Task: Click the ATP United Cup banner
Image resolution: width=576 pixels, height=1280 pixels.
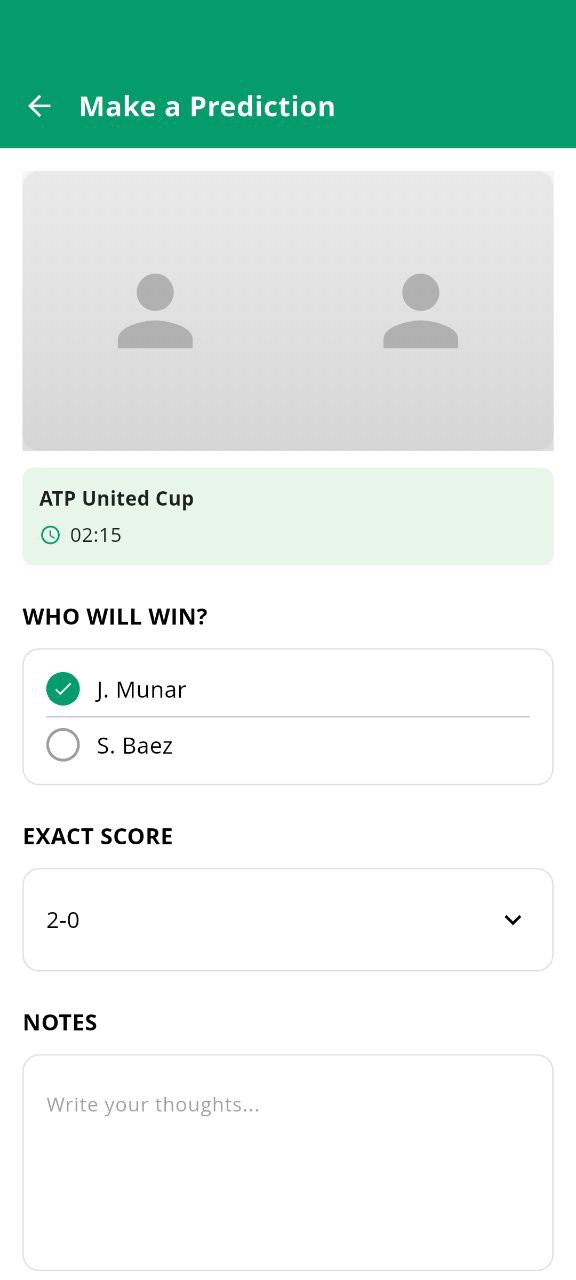Action: tap(288, 516)
